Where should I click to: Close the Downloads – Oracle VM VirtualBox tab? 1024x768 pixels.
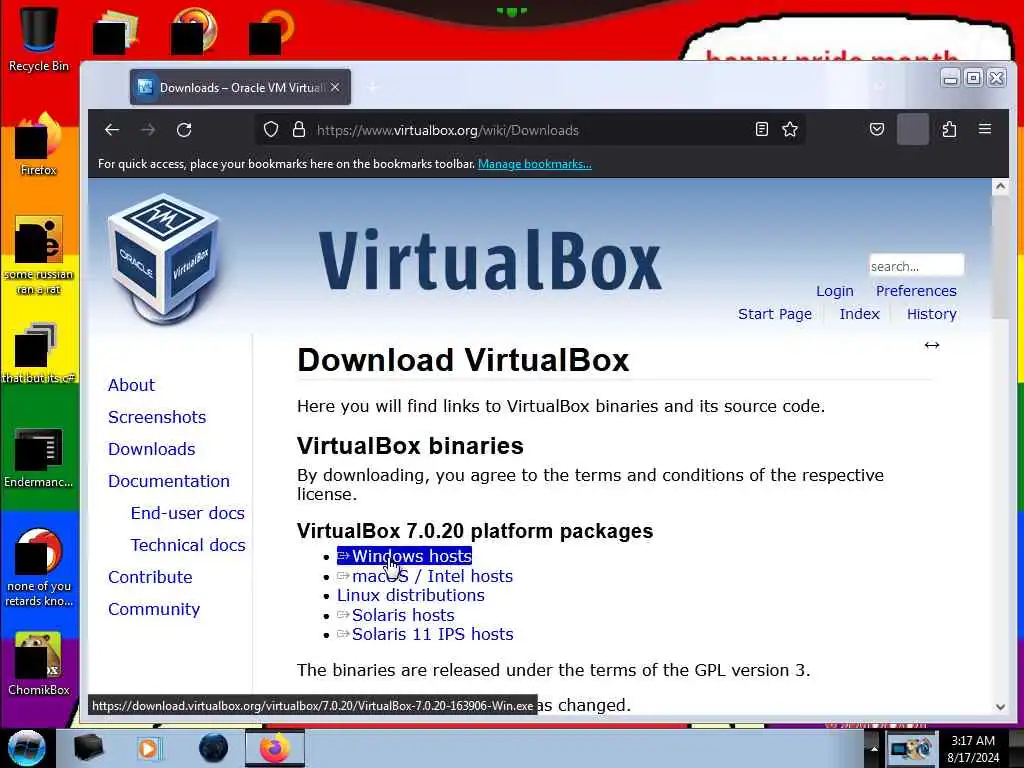pos(335,87)
